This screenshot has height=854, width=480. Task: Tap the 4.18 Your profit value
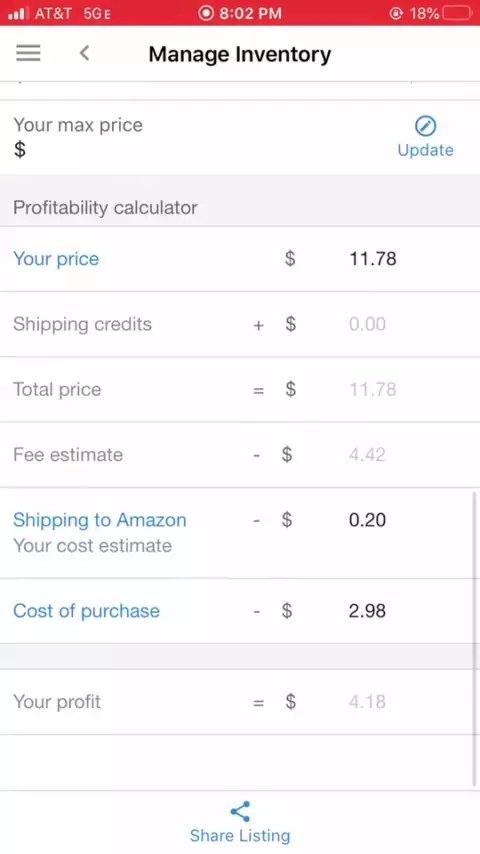[367, 702]
